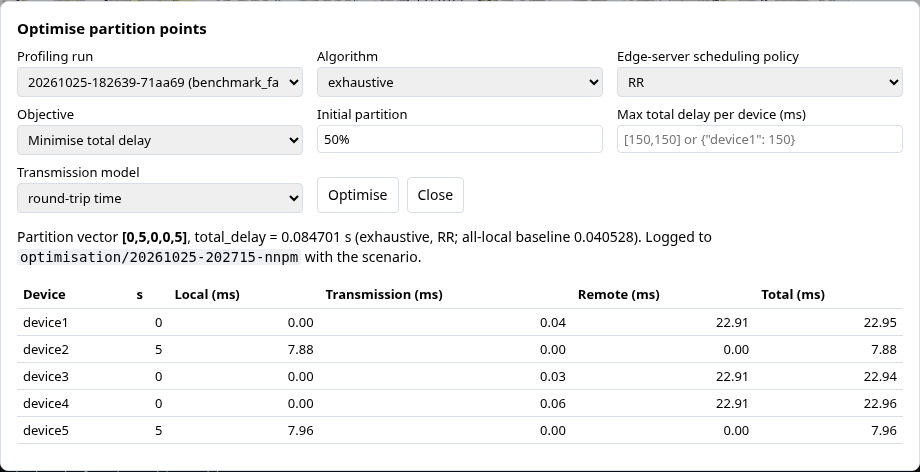This screenshot has height=472, width=920.
Task: Click the Total (ms) column header
Action: (793, 295)
